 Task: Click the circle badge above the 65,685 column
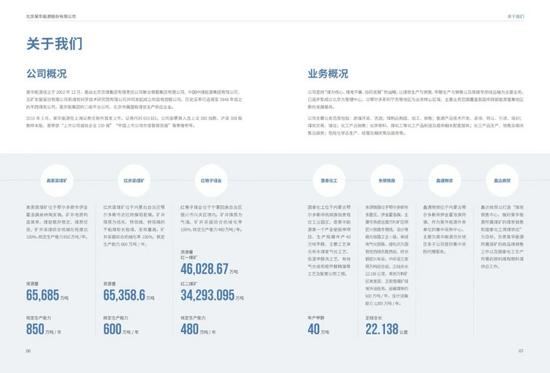57,180
